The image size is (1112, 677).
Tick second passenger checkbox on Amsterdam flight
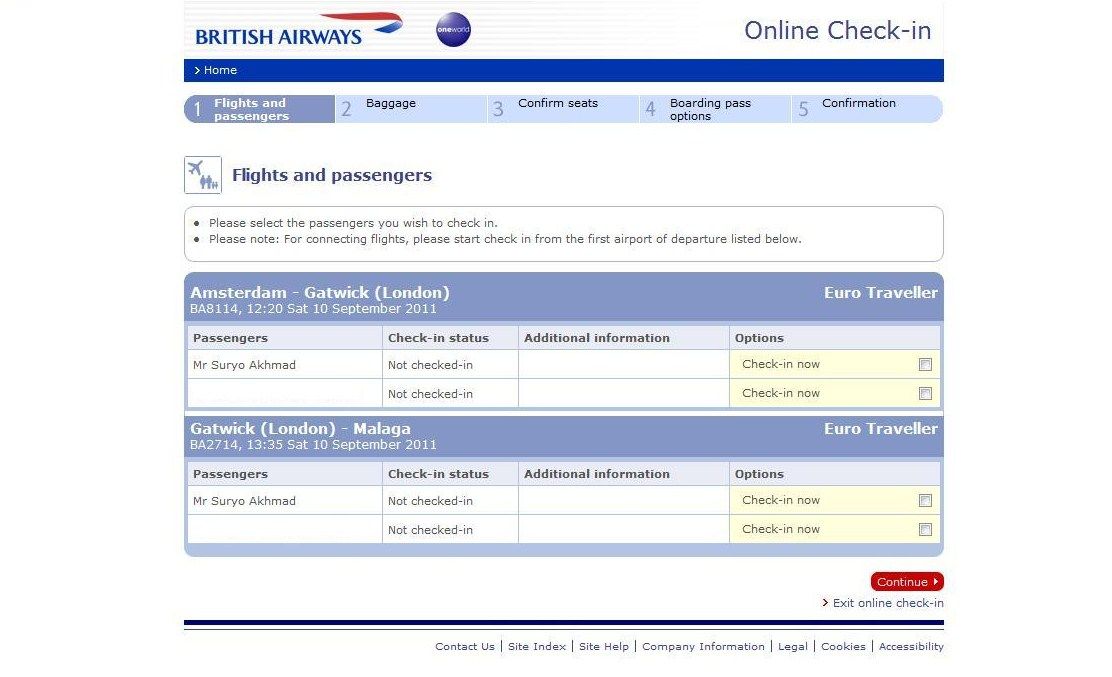[x=925, y=394]
